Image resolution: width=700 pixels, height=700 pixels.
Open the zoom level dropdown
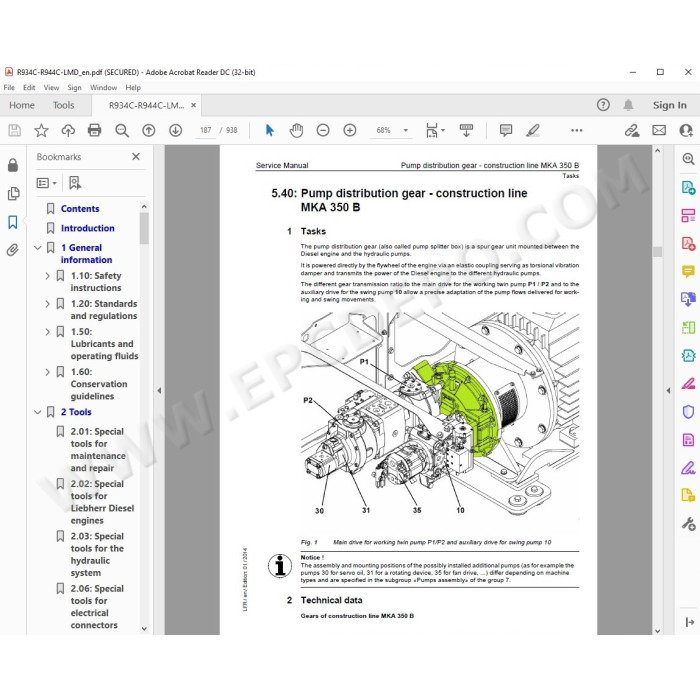click(x=406, y=130)
